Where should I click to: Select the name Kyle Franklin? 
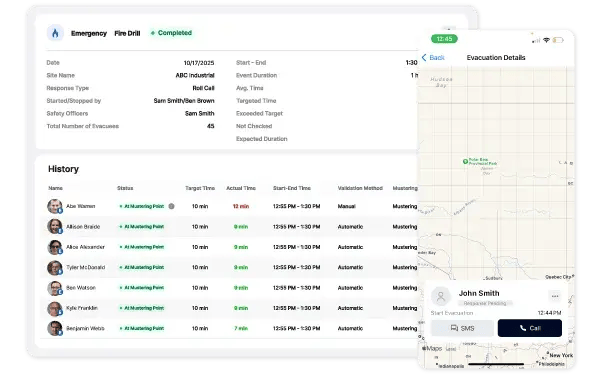82,308
